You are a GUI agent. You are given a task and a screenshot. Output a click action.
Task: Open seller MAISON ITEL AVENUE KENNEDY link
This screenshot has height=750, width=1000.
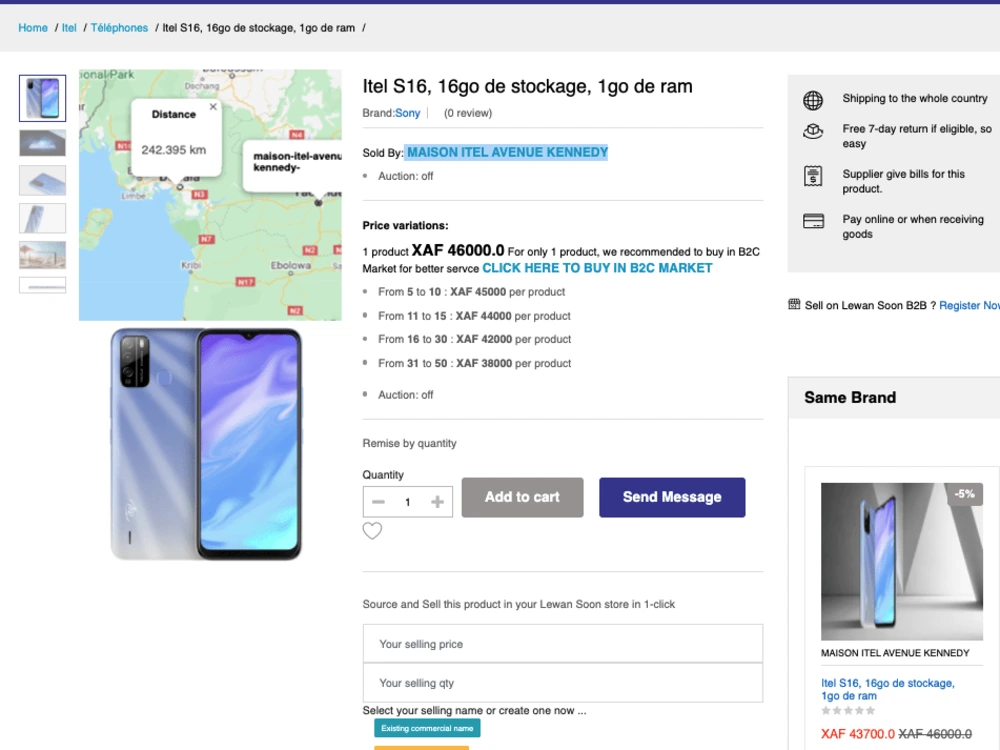tap(507, 152)
